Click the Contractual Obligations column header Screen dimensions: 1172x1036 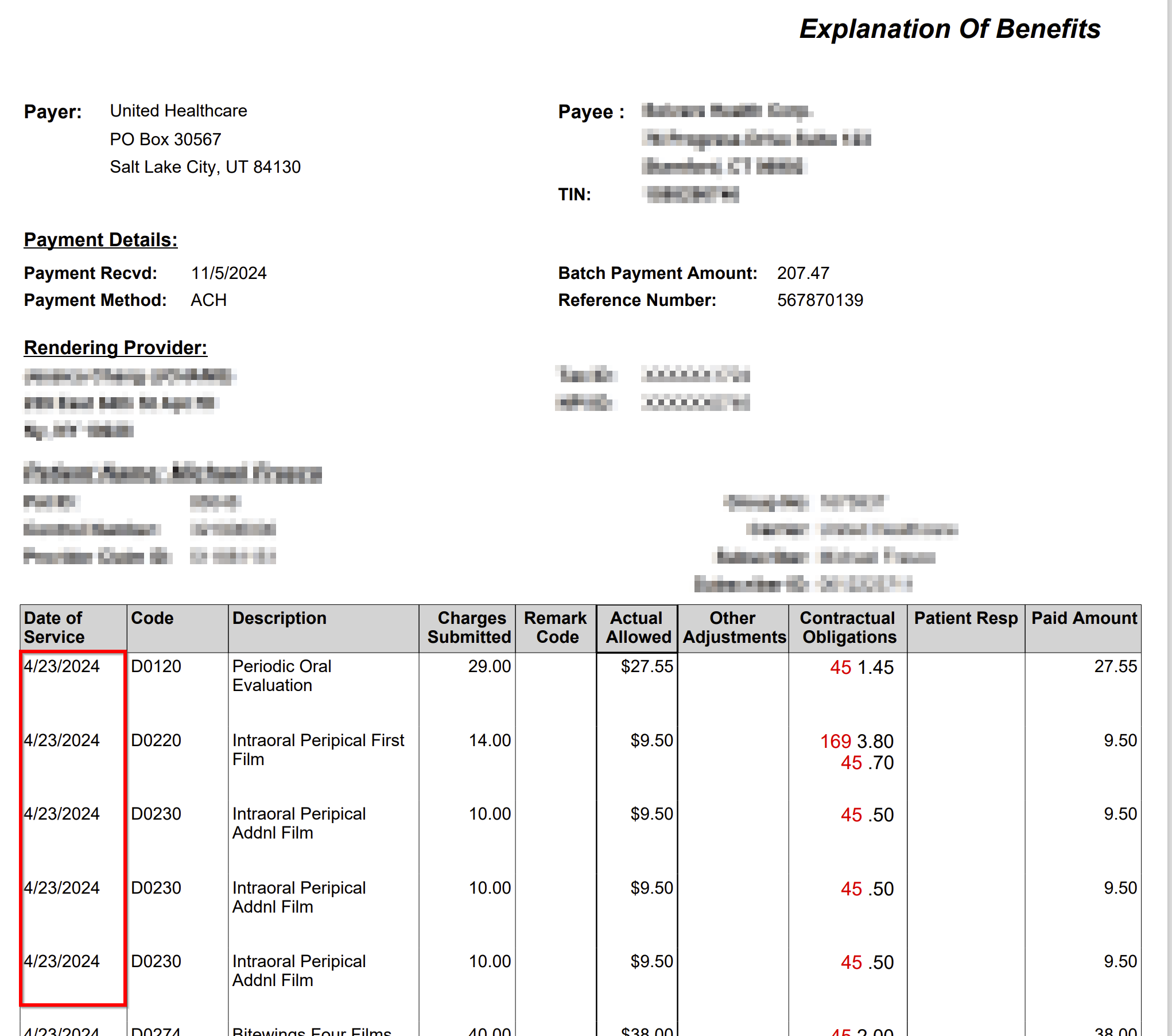848,627
